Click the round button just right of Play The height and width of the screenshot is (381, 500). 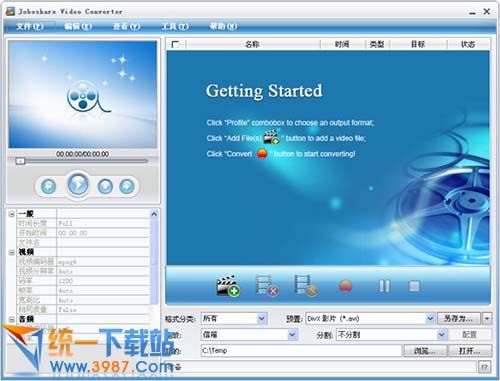point(105,186)
